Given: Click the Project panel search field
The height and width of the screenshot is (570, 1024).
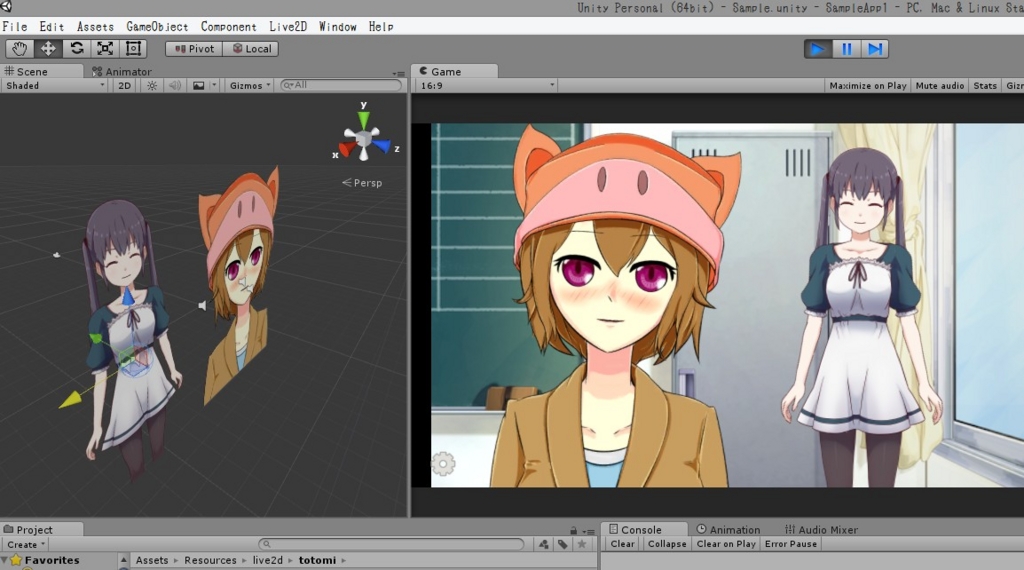Looking at the screenshot, I should click(x=391, y=544).
